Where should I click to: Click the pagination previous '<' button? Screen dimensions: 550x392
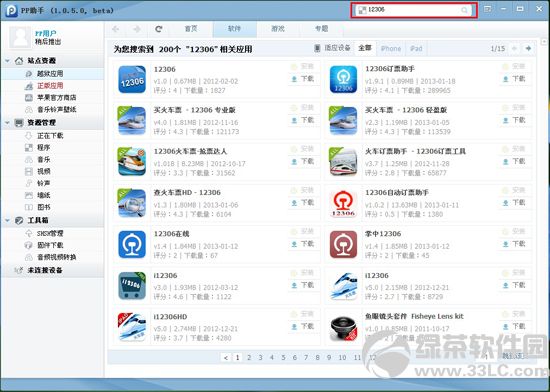click(x=226, y=358)
